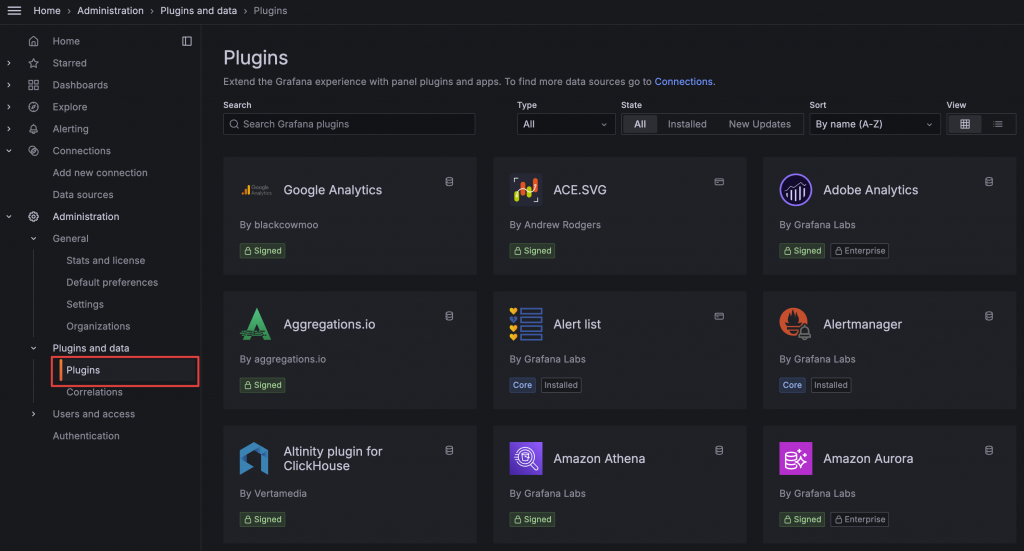Switch to list view layout
Screen dimensions: 1024x551
tap(997, 124)
